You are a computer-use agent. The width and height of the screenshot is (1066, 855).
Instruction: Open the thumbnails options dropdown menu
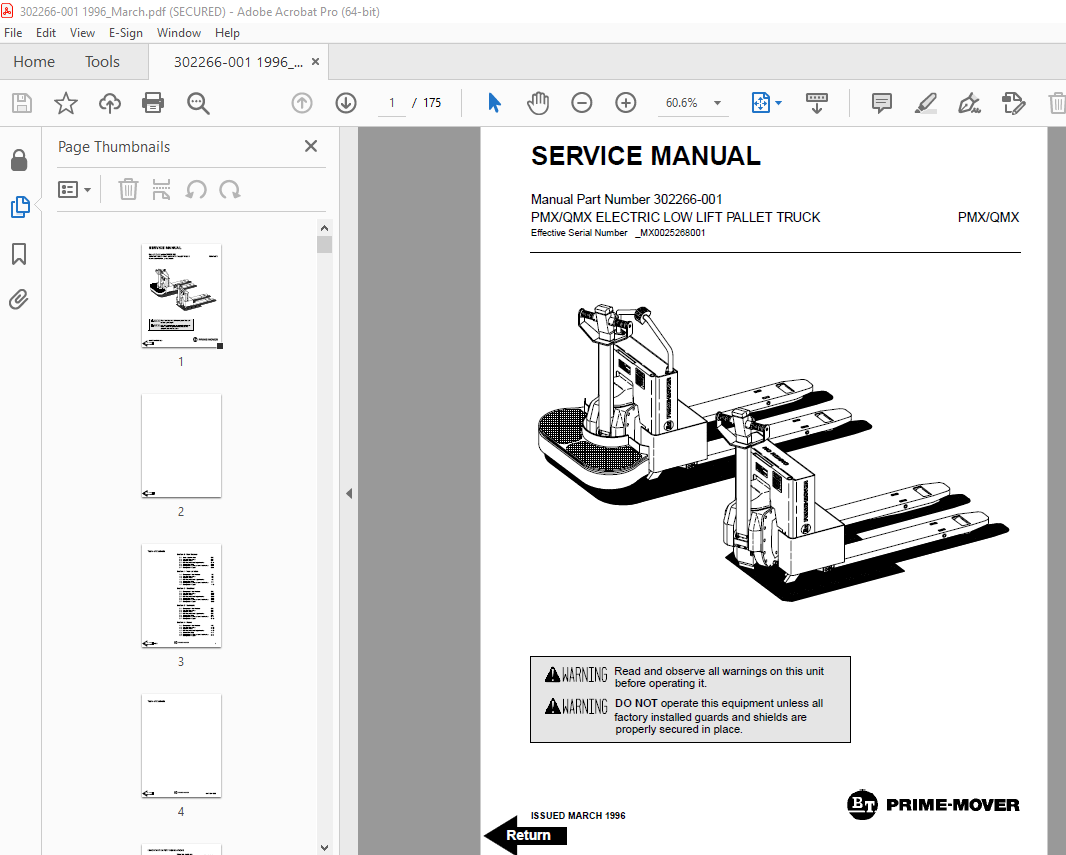[x=74, y=190]
